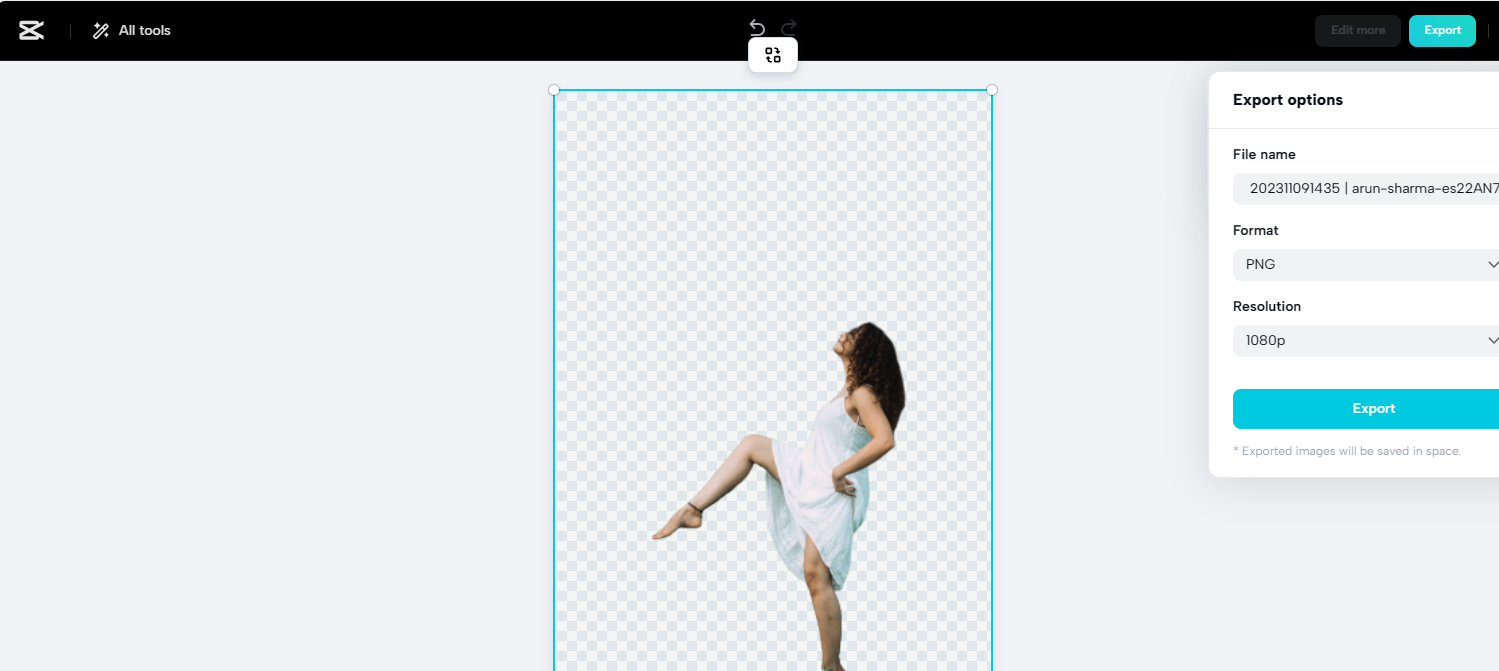The width and height of the screenshot is (1499, 671).
Task: Open the 1080p resolution dropdown
Action: point(1366,341)
